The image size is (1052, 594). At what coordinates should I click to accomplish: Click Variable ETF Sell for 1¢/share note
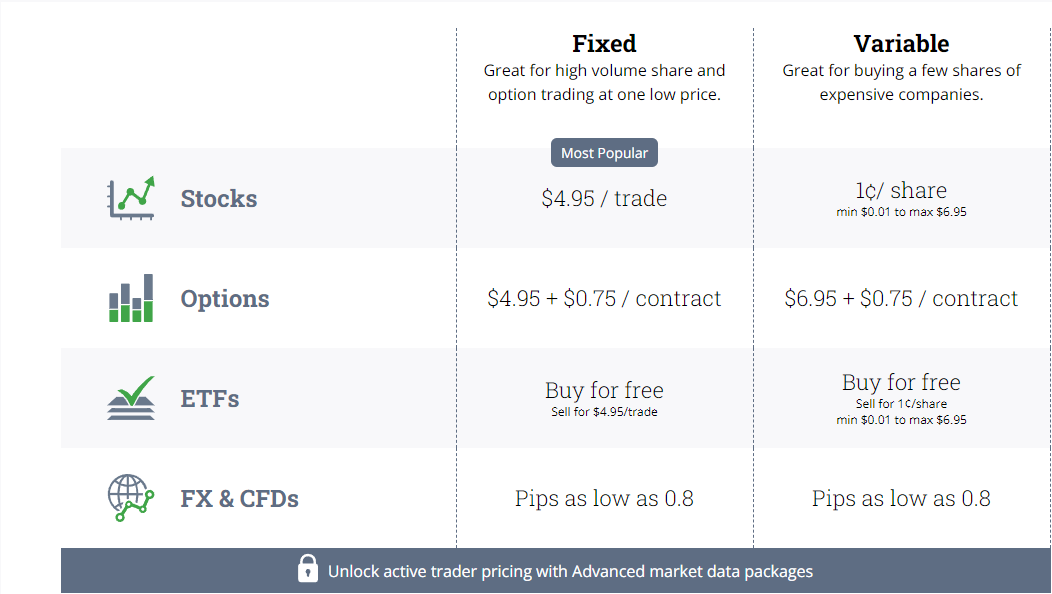(x=901, y=404)
